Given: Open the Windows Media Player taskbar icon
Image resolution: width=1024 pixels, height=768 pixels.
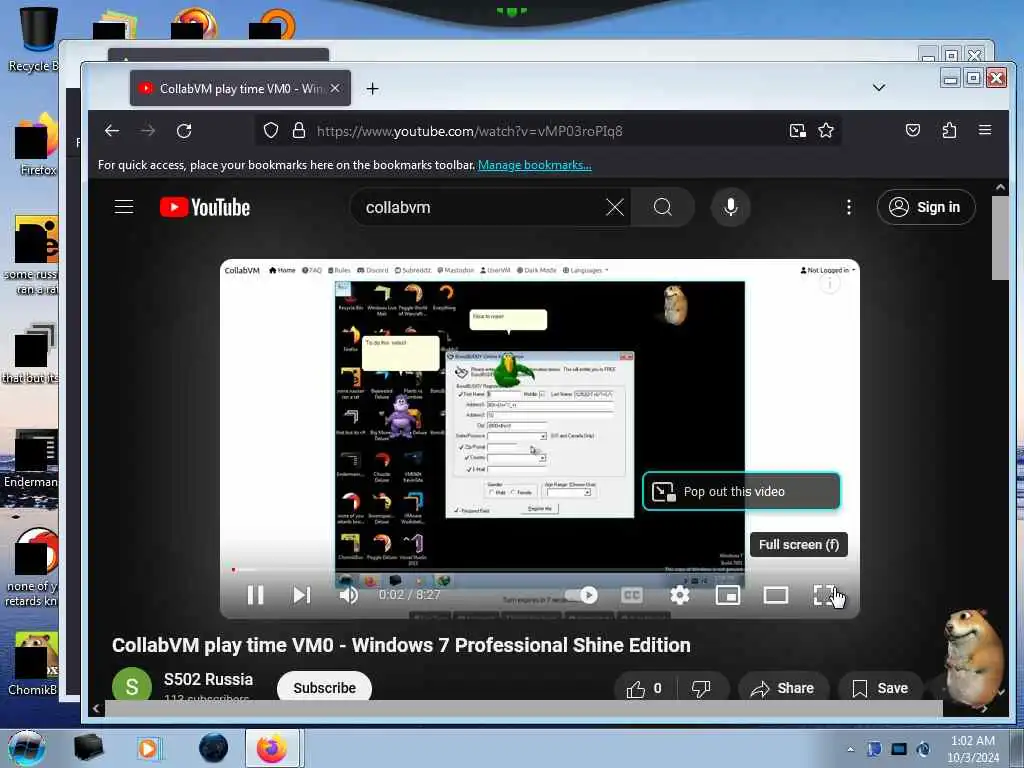Looking at the screenshot, I should [150, 748].
